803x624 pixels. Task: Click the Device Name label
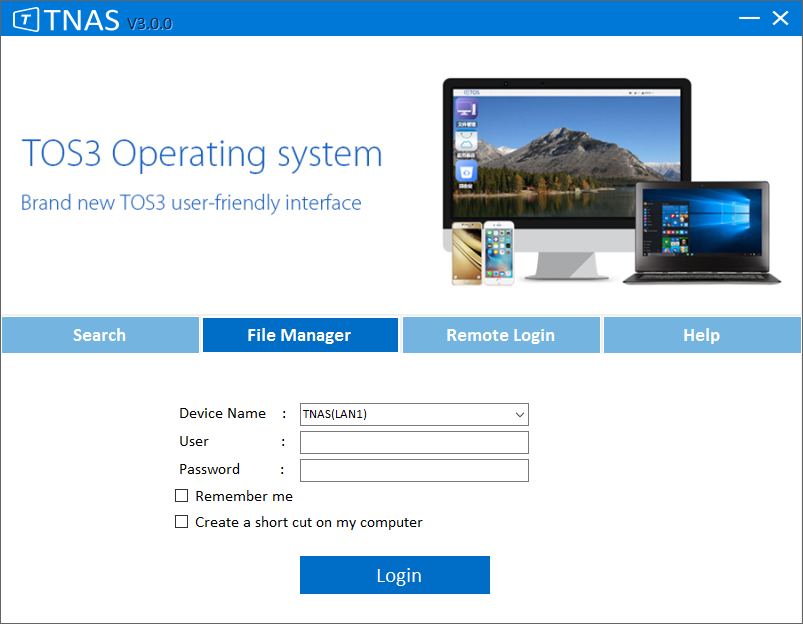222,413
